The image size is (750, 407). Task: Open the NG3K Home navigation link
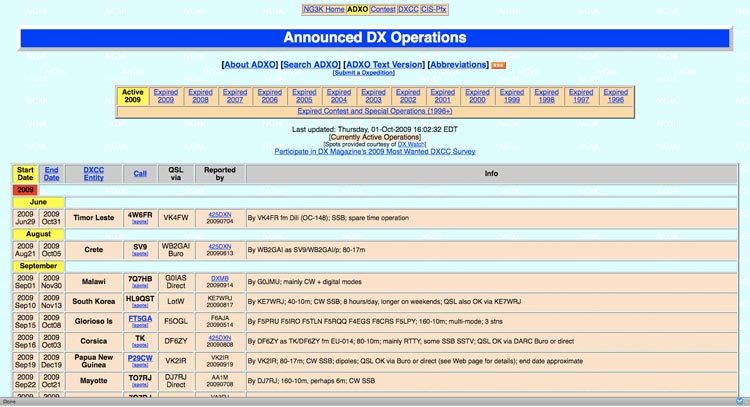[x=323, y=9]
